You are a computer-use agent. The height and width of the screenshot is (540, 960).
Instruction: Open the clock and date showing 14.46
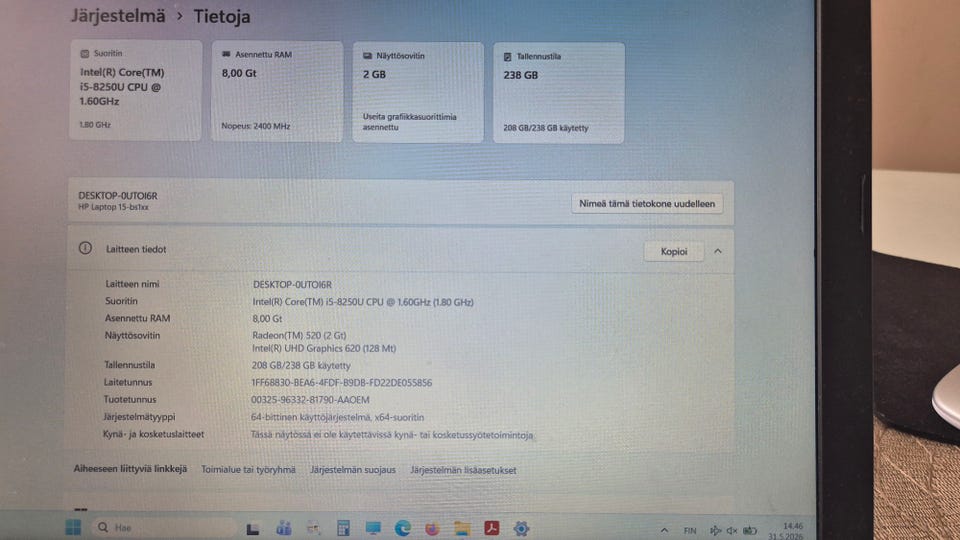point(786,531)
